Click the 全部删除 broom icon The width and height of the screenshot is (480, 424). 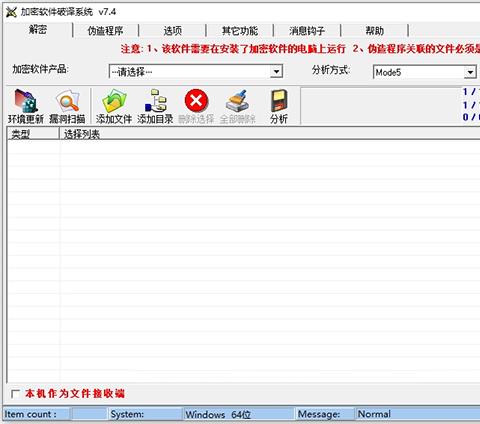237,101
